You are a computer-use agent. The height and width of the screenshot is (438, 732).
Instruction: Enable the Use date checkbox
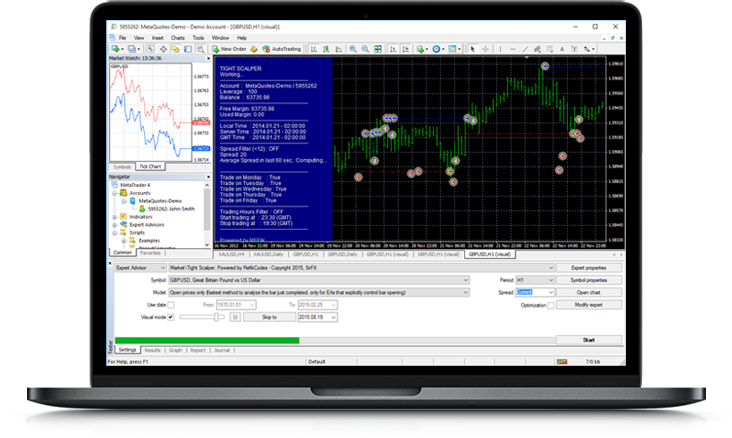[x=173, y=304]
